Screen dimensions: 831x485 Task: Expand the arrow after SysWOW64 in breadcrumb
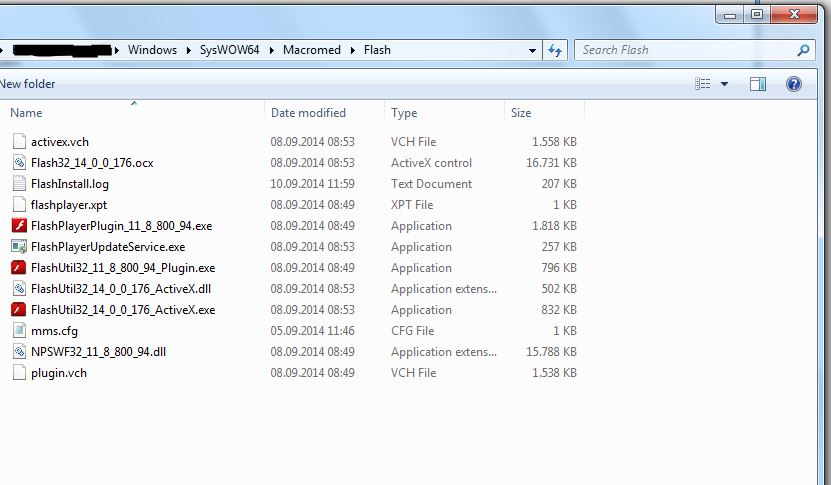tap(271, 50)
